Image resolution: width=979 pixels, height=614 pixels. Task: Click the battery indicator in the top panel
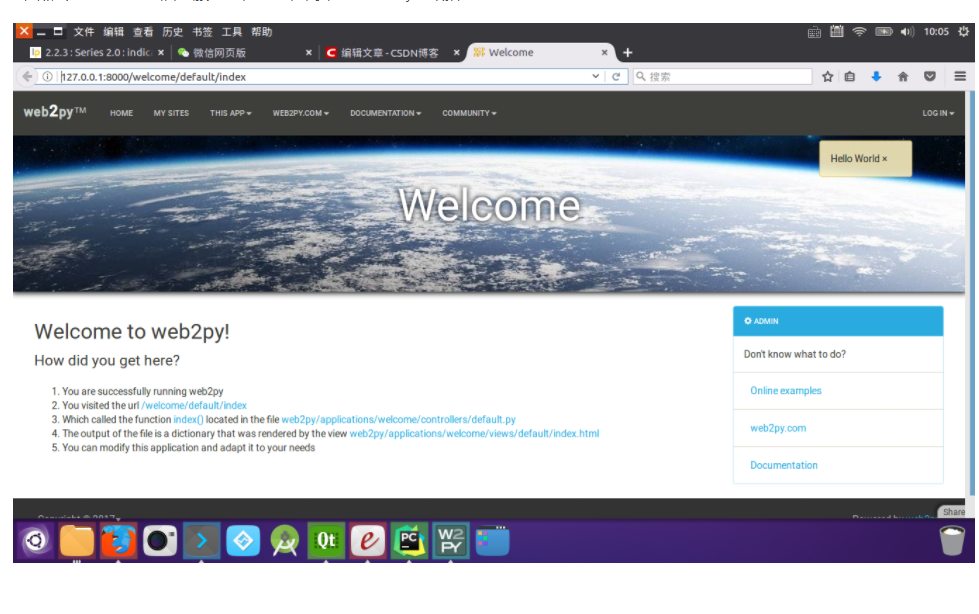coord(883,31)
